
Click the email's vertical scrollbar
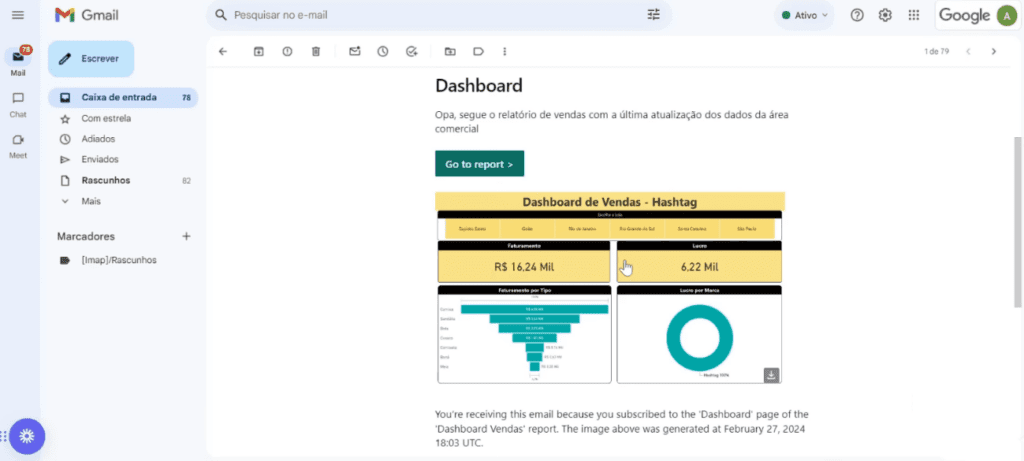tap(1017, 222)
